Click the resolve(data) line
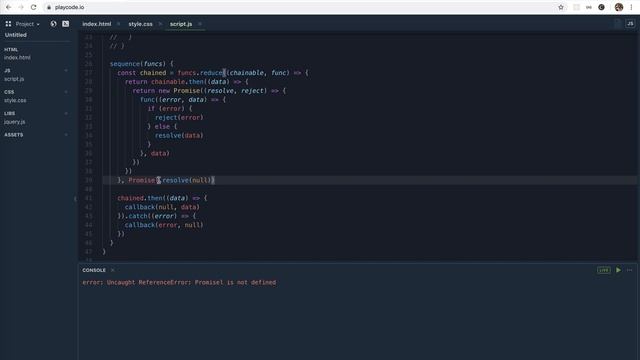The width and height of the screenshot is (640, 360). coord(179,136)
